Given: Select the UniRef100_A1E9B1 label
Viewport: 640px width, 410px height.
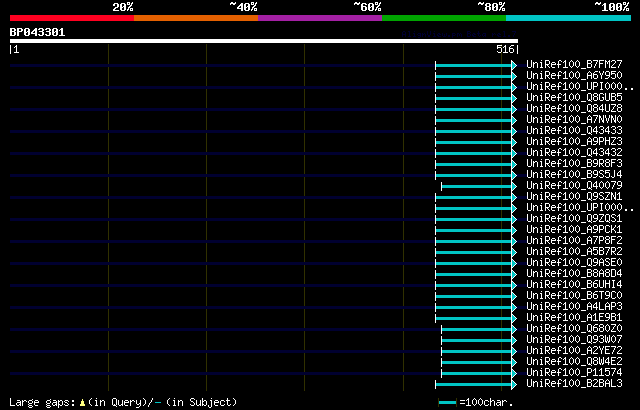Looking at the screenshot, I should [574, 318].
